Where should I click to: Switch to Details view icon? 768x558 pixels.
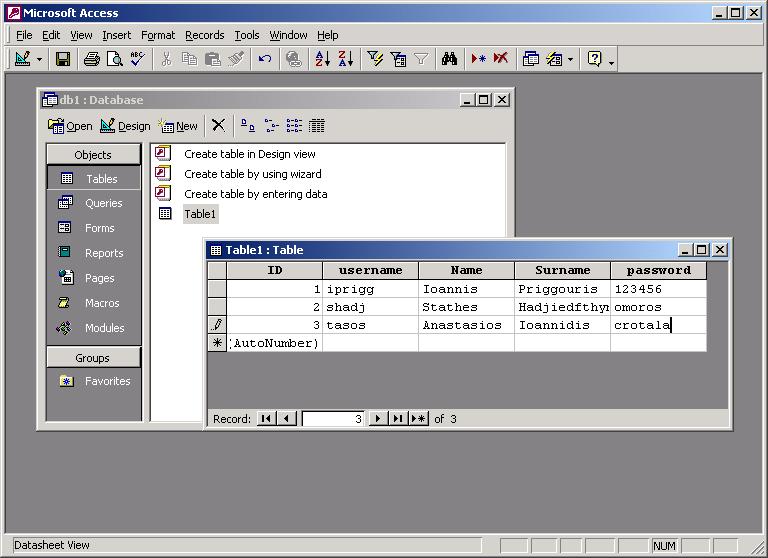[316, 126]
